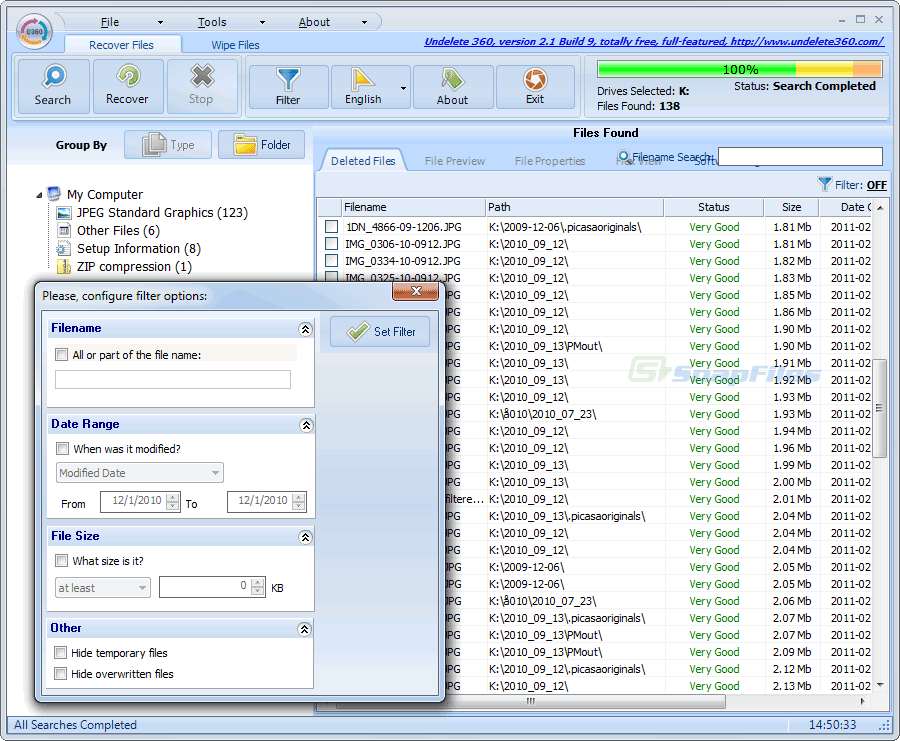Group results by Type

(168, 145)
